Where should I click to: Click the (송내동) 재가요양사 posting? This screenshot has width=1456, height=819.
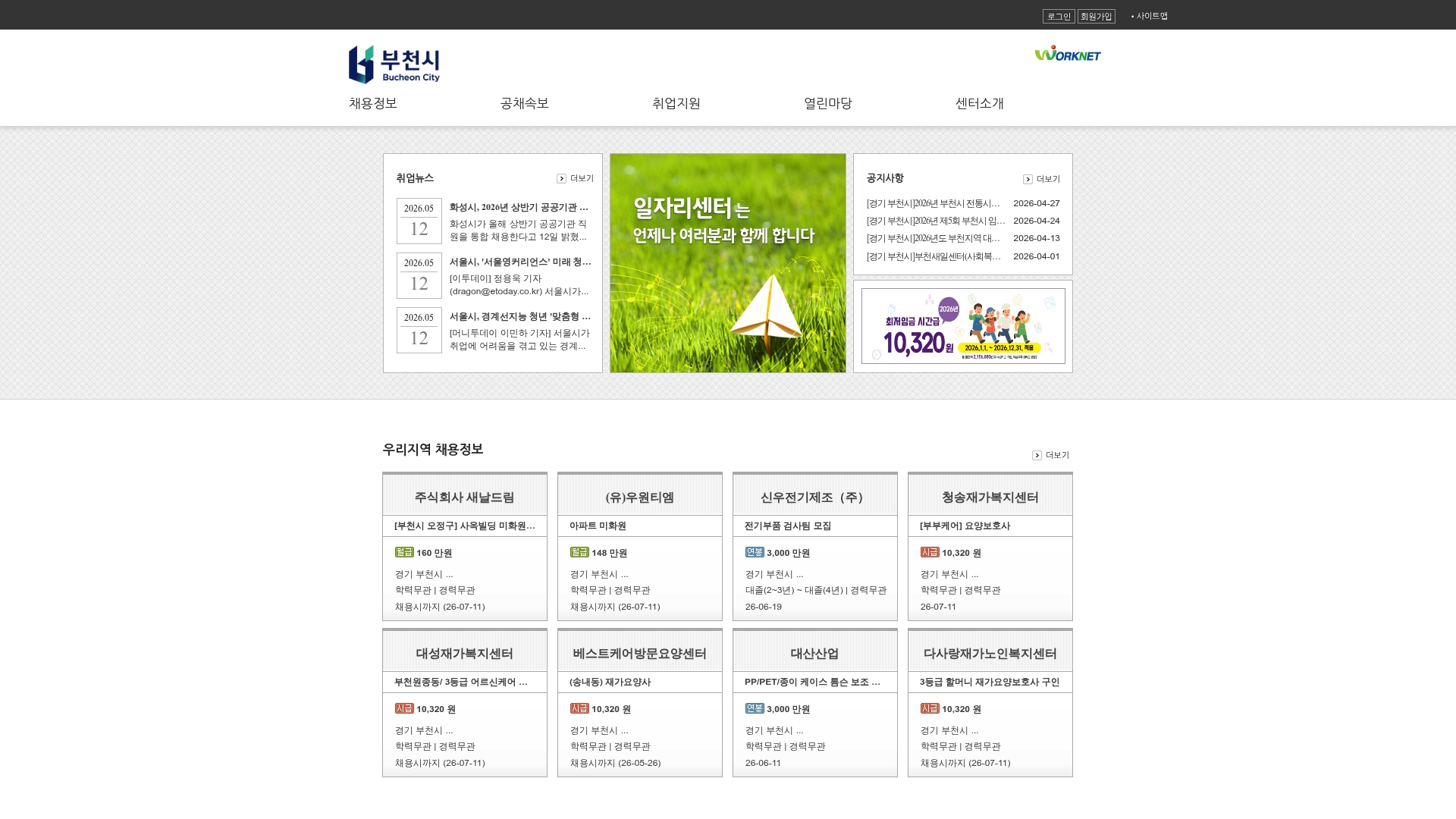point(610,682)
